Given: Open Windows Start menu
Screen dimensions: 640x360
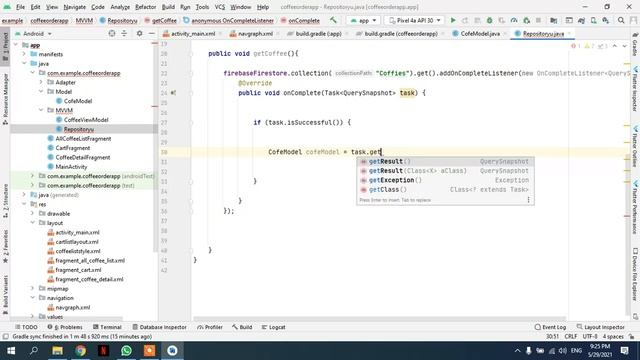Looking at the screenshot, I should click(x=11, y=351).
